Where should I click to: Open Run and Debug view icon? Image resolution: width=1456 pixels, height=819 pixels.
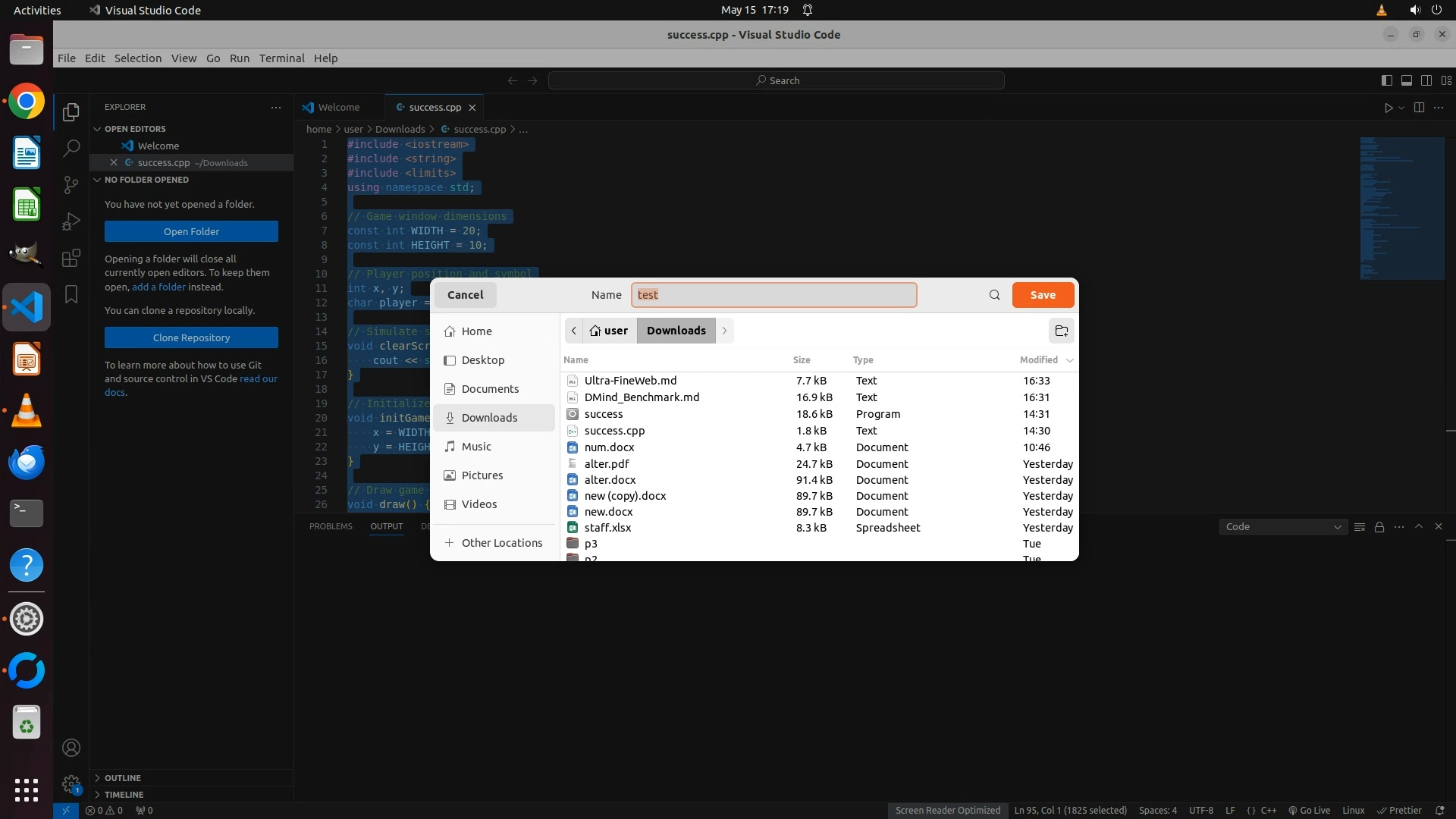[71, 221]
